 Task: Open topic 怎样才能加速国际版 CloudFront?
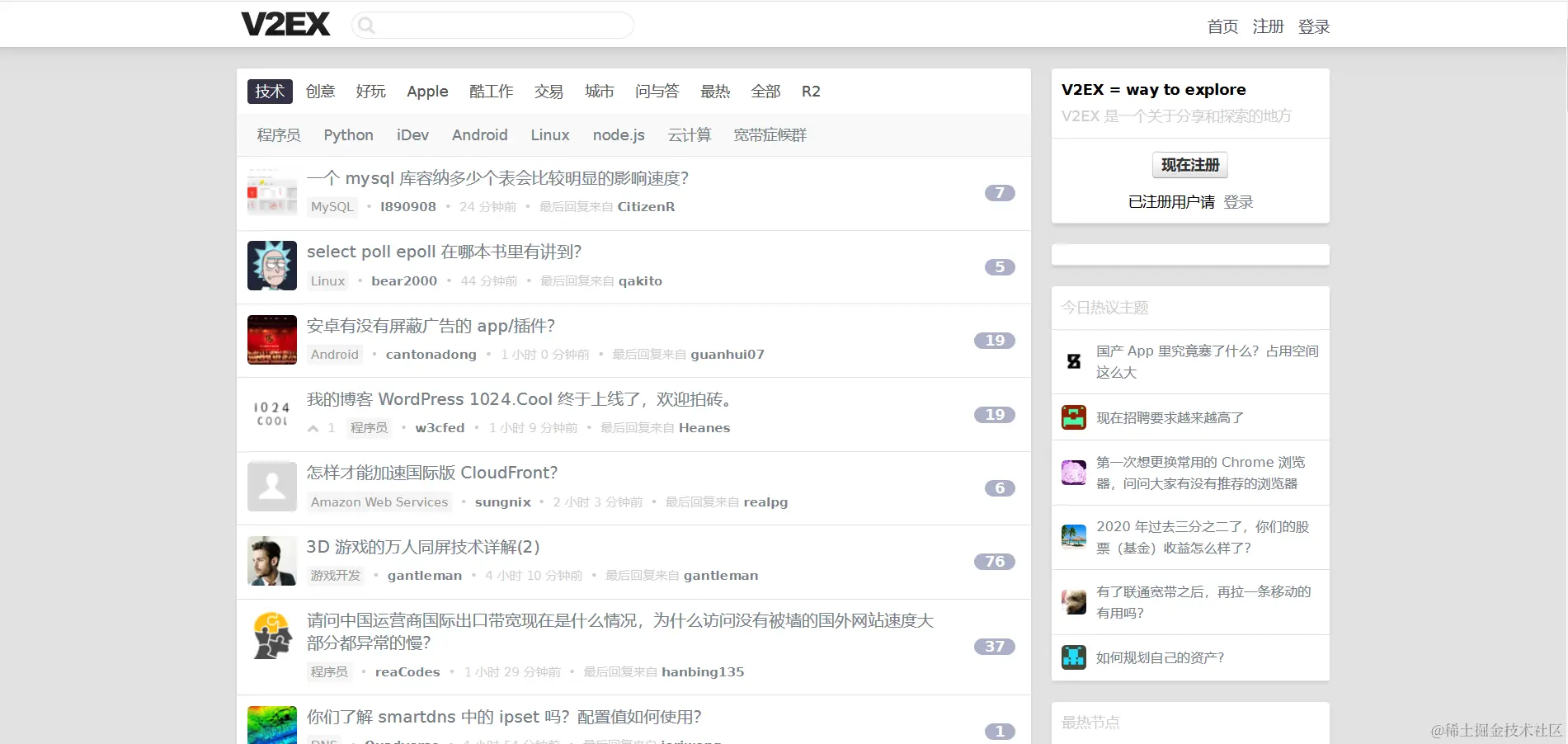pyautogui.click(x=432, y=473)
